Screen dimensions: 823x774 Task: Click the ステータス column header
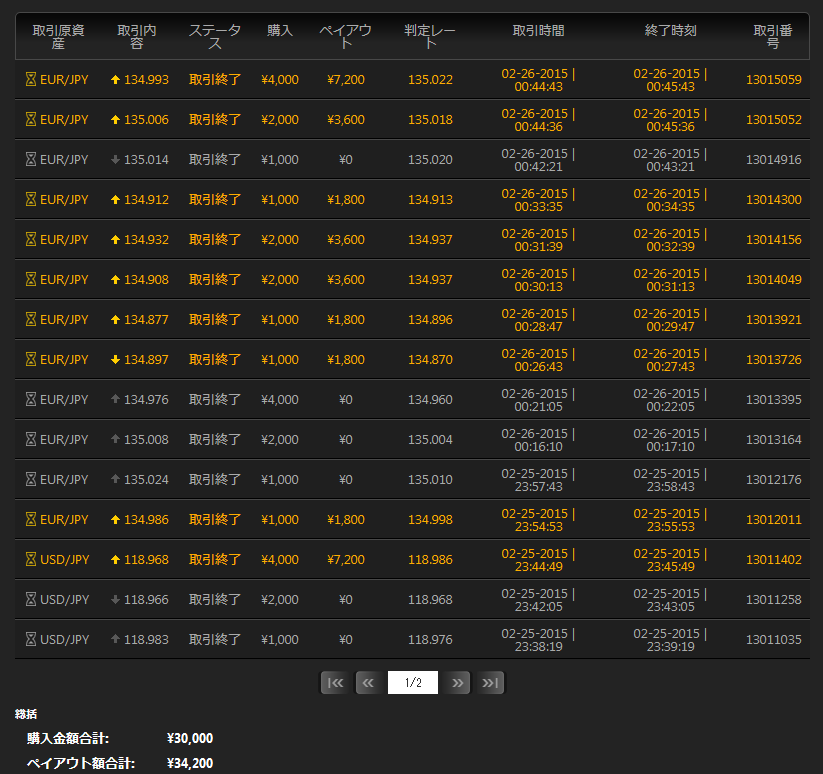click(x=215, y=37)
